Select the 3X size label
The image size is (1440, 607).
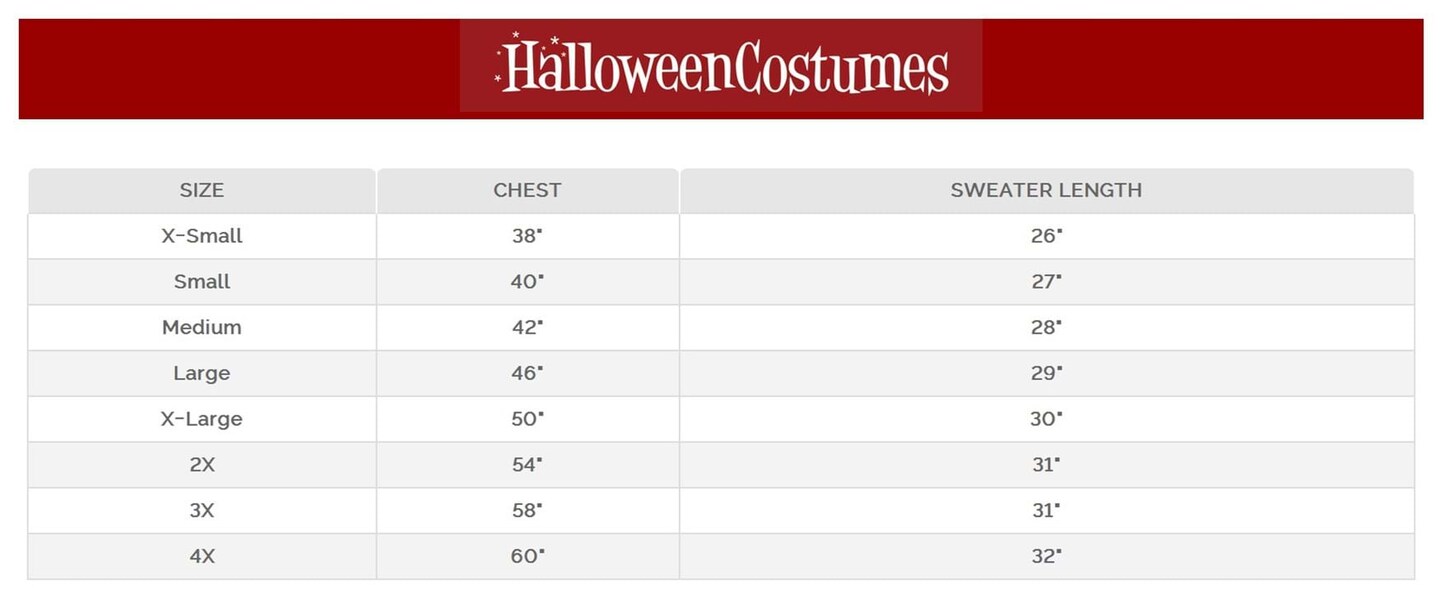tap(202, 510)
